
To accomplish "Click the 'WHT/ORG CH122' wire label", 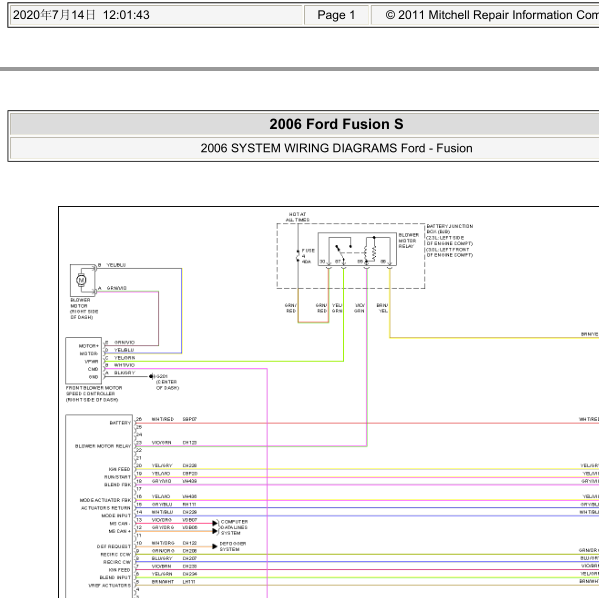I will [x=174, y=543].
